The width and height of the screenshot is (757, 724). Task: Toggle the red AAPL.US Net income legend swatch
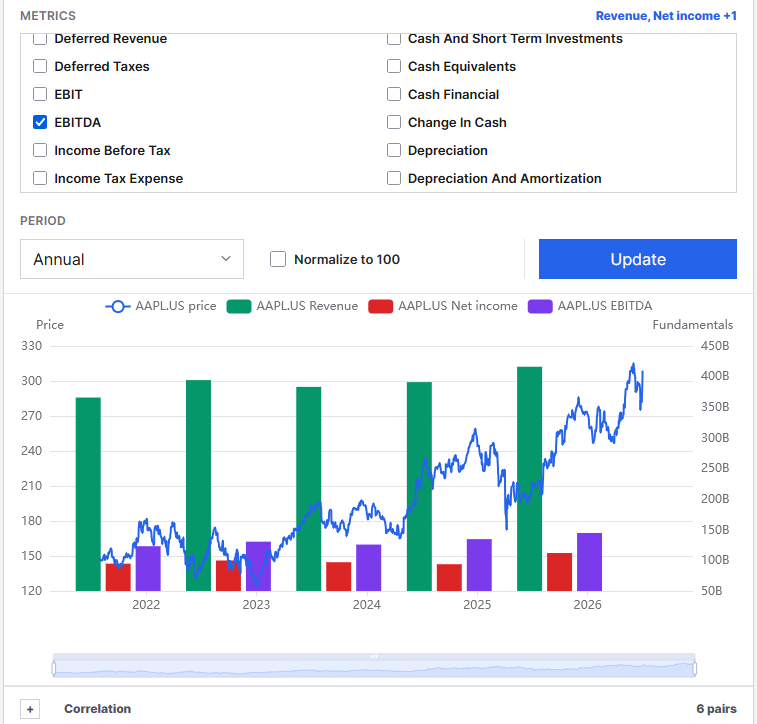pyautogui.click(x=380, y=306)
